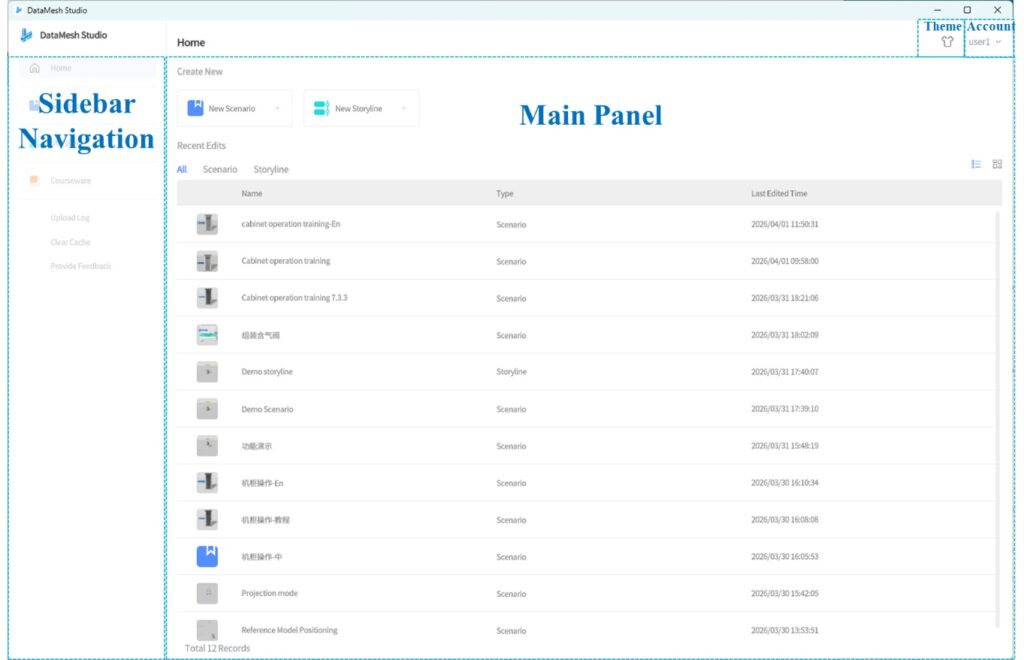Switch to grid view layout
This screenshot has height=660, width=1024.
(997, 164)
